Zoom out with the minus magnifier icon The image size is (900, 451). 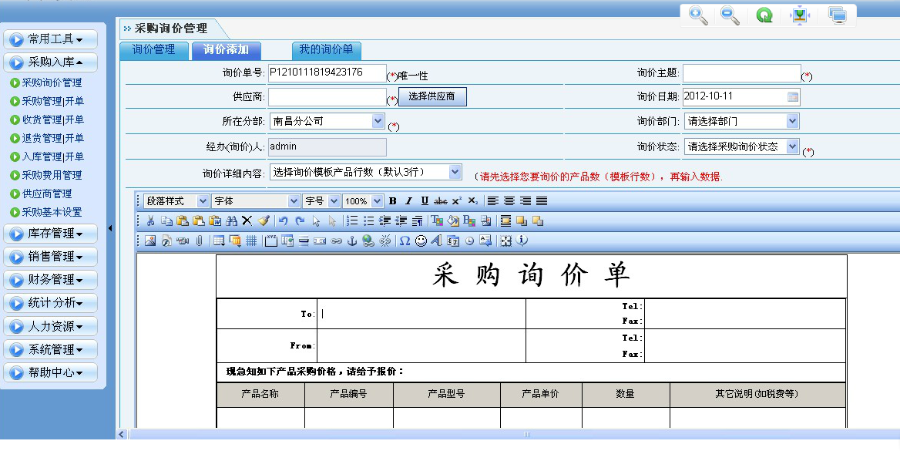pos(730,15)
